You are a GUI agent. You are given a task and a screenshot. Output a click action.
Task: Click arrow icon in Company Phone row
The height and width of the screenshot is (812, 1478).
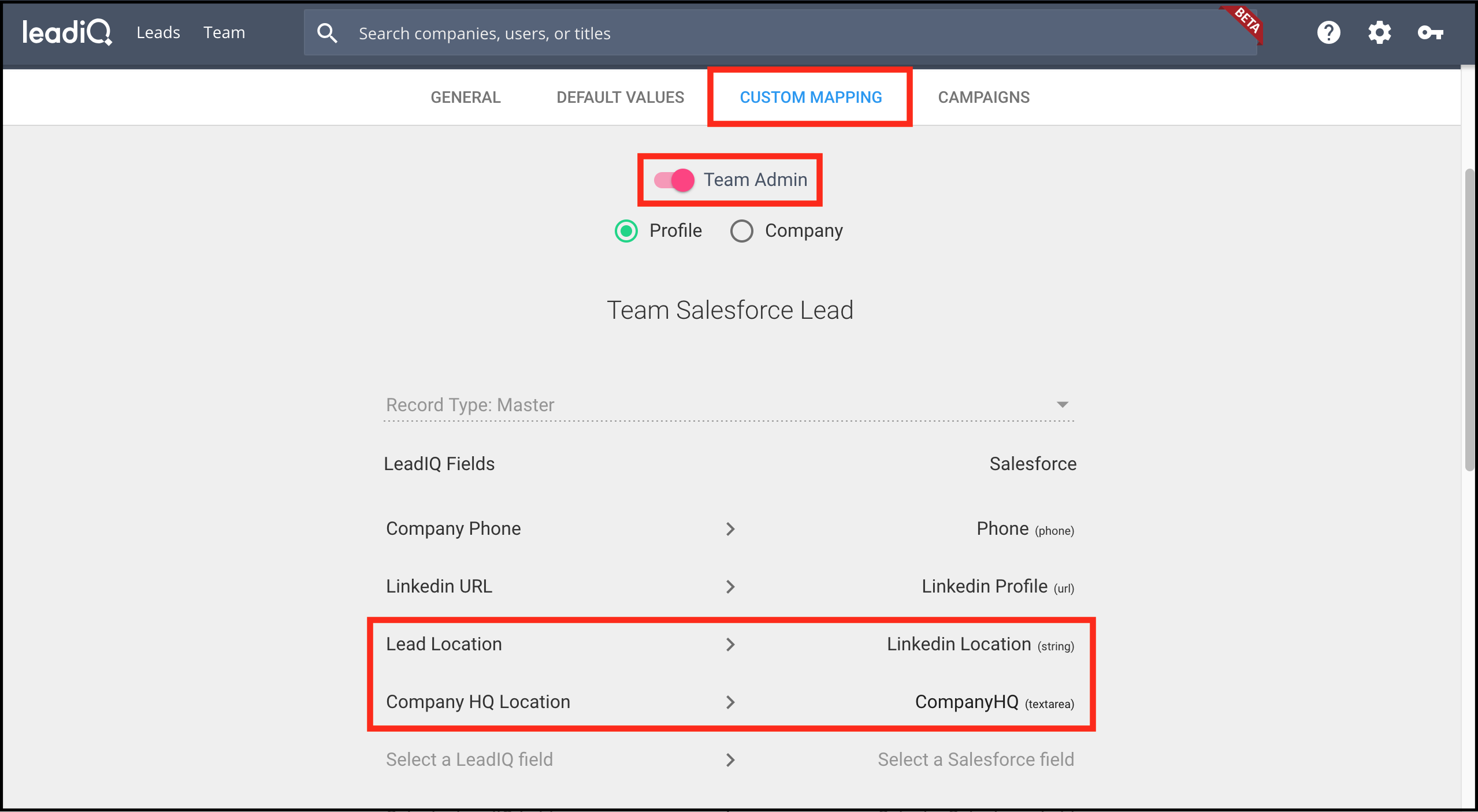tap(730, 529)
